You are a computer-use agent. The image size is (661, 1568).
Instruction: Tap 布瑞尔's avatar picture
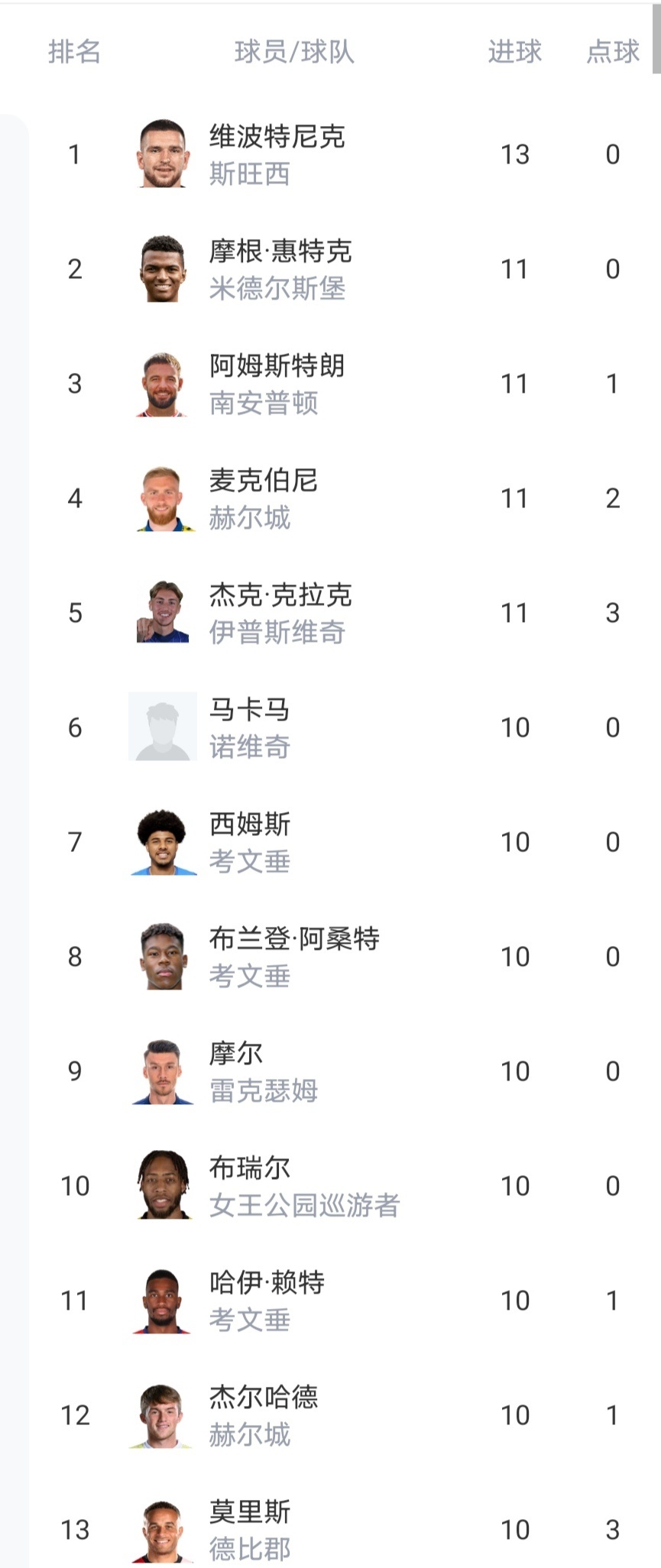163,1185
